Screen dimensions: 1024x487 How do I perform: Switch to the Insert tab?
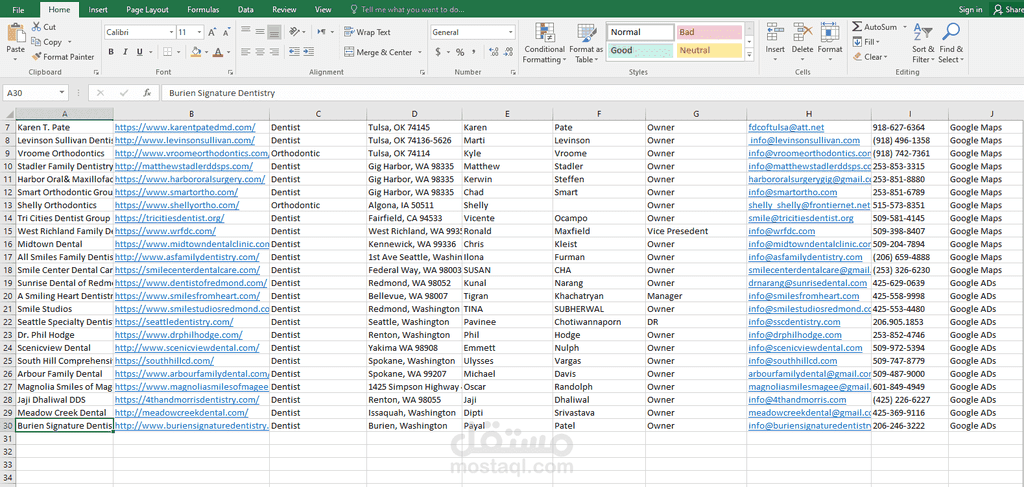pos(98,9)
